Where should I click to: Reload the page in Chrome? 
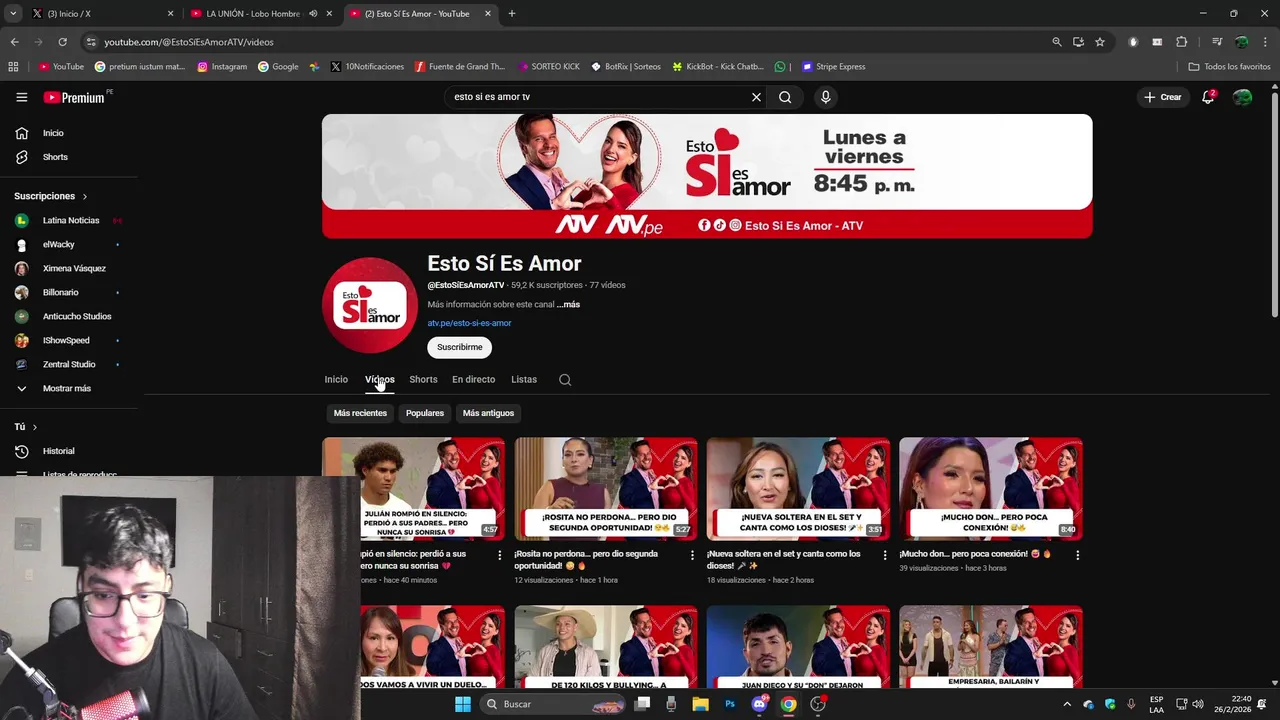(x=62, y=42)
